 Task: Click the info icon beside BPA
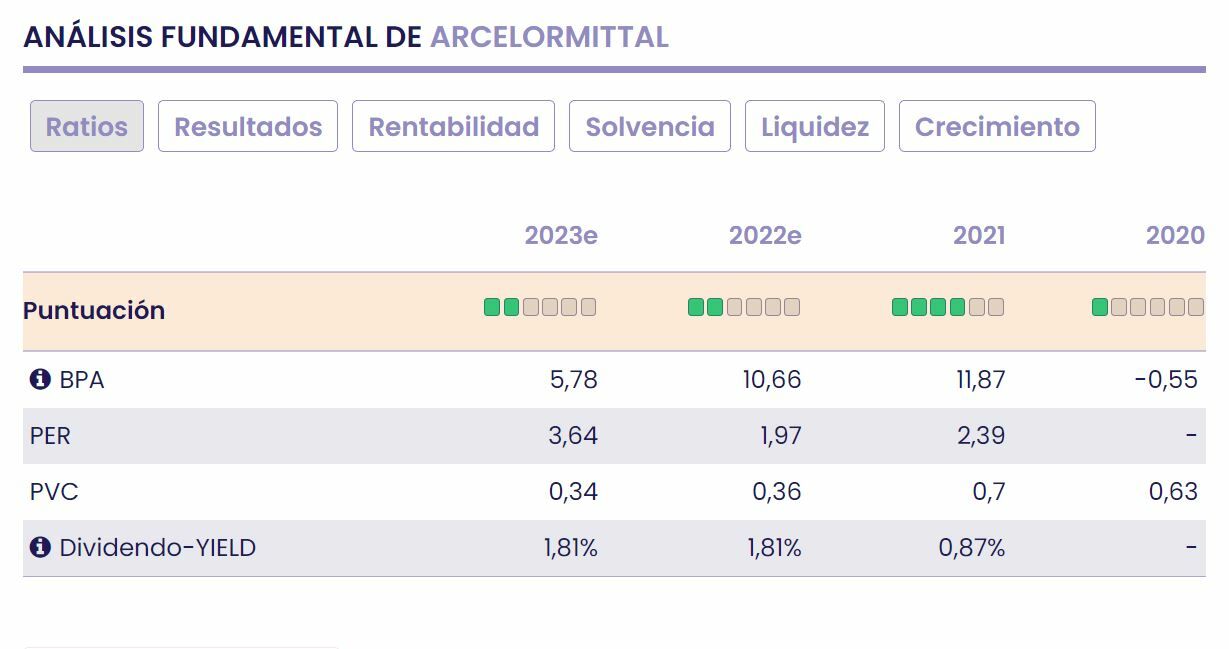[40, 380]
